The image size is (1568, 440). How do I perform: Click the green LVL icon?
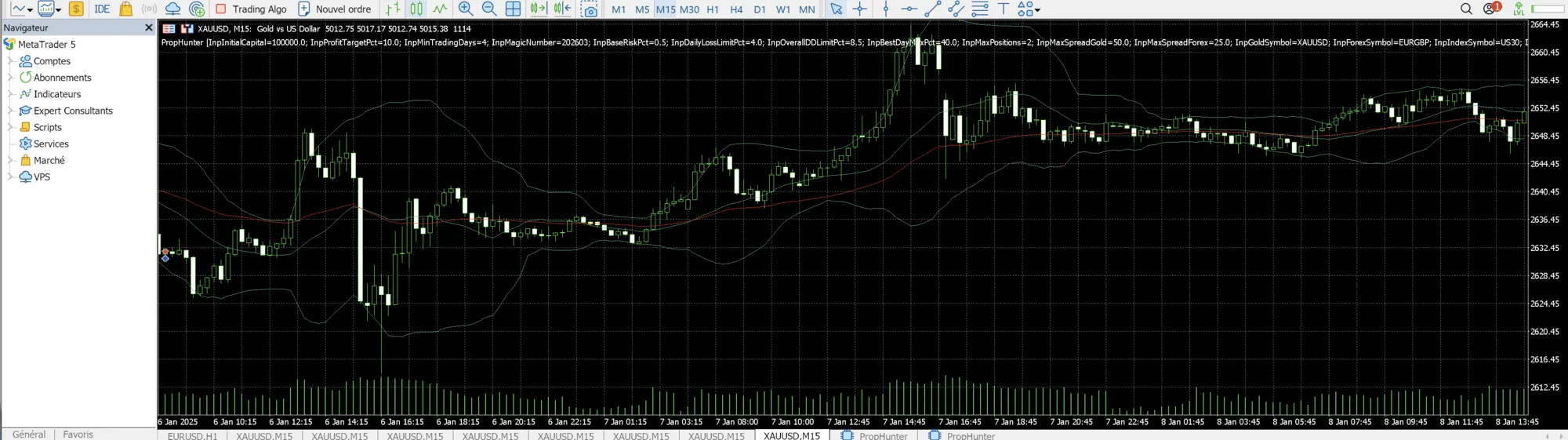pyautogui.click(x=1519, y=9)
